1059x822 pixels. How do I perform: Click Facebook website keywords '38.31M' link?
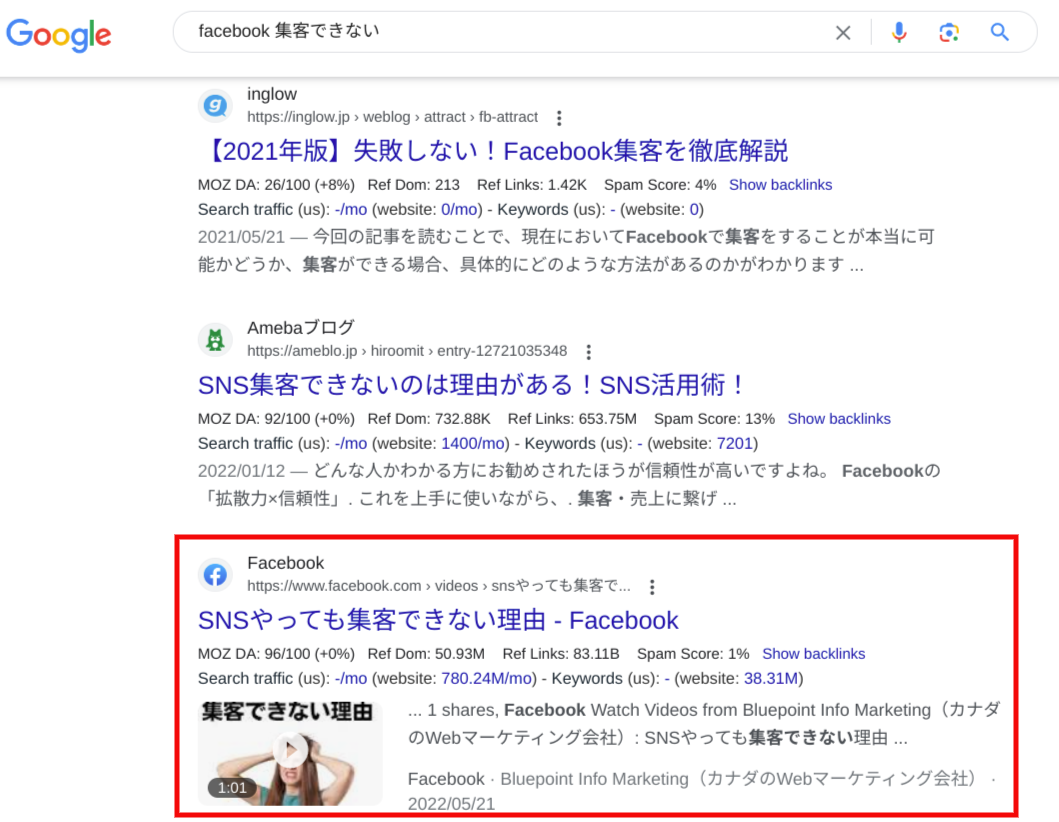(771, 678)
